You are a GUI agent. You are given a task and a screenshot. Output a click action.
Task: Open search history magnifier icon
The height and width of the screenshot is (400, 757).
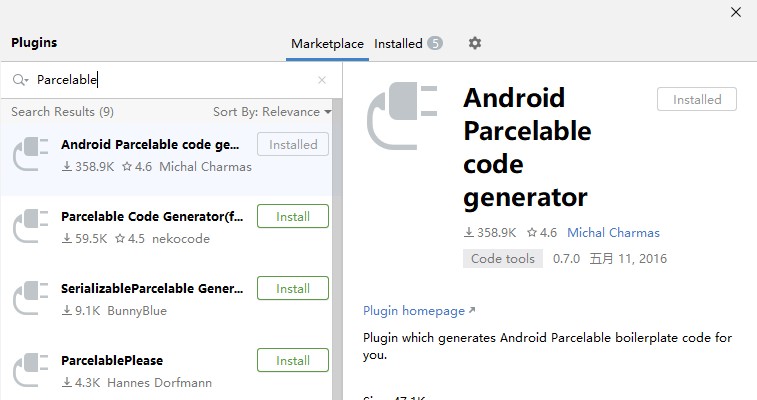(x=20, y=80)
